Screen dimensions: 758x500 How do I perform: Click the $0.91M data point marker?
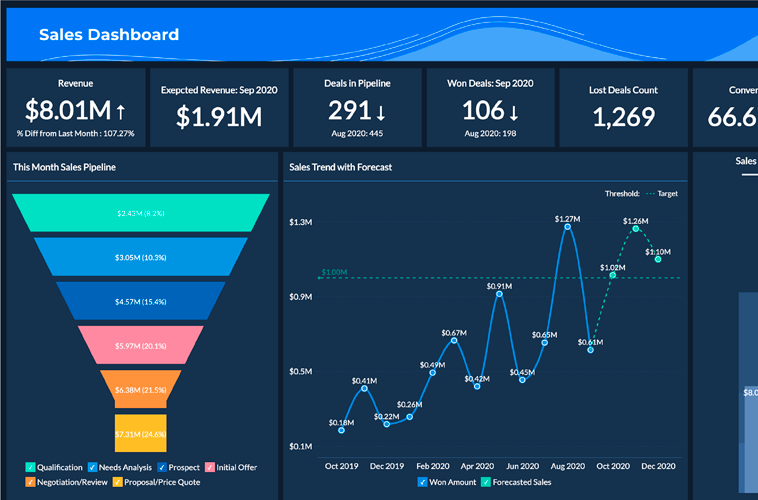pyautogui.click(x=499, y=295)
